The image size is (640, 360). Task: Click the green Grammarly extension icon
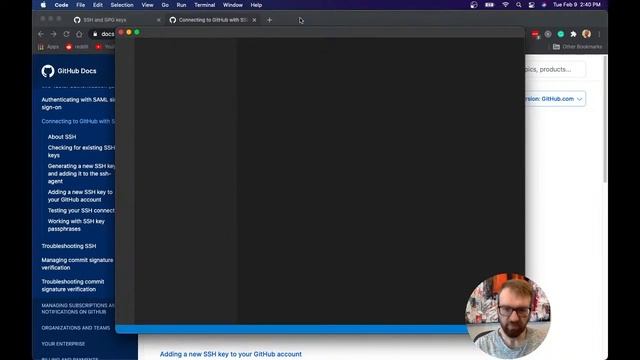[x=561, y=34]
